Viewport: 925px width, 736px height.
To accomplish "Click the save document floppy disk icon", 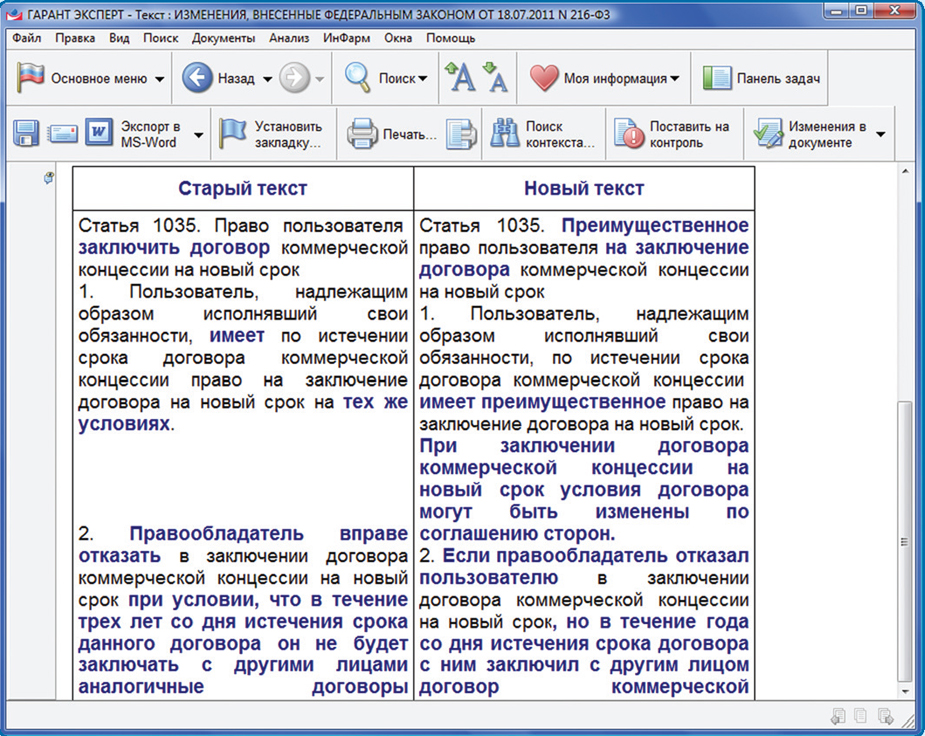I will point(26,134).
